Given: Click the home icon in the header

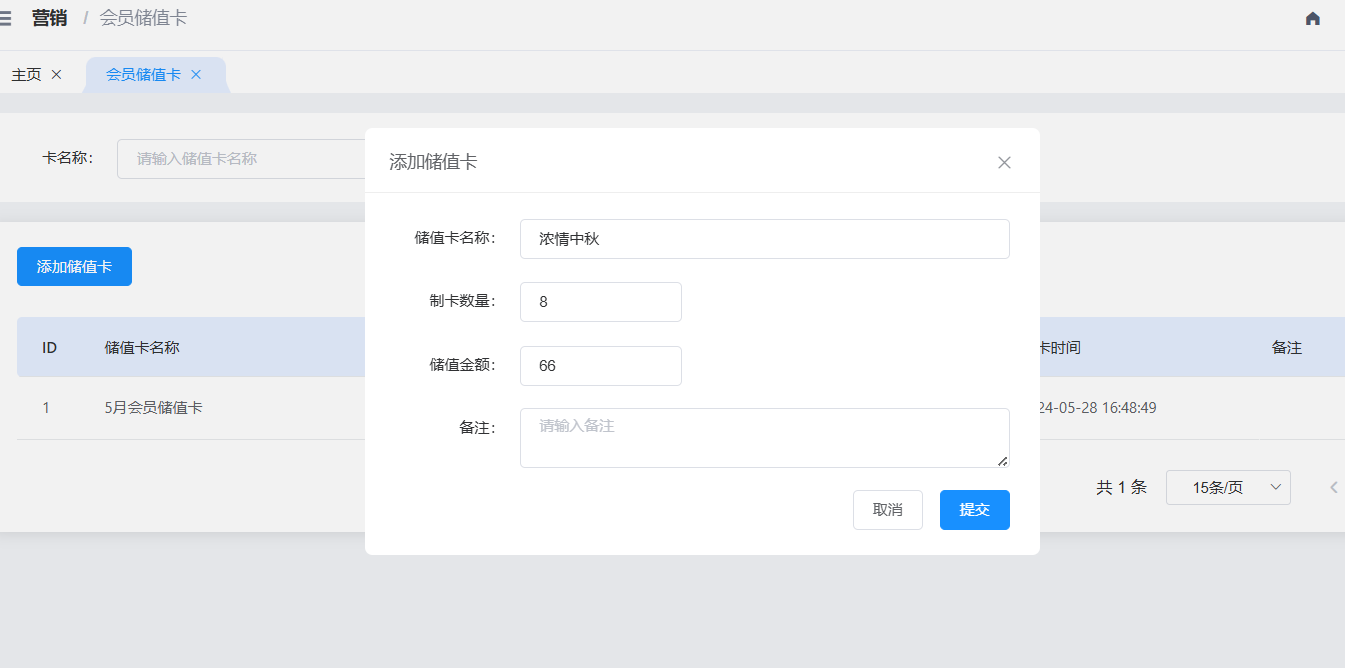Looking at the screenshot, I should pos(1313,18).
